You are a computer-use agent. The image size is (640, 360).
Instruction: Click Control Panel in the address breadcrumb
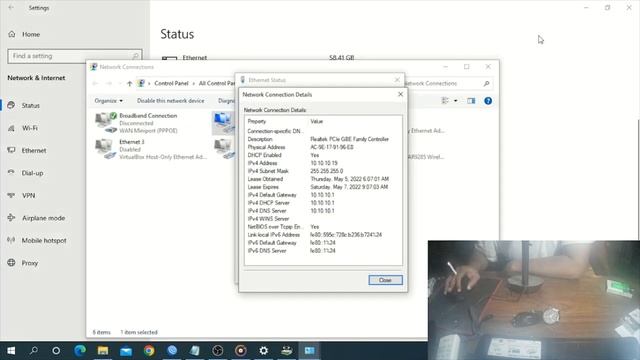171,83
